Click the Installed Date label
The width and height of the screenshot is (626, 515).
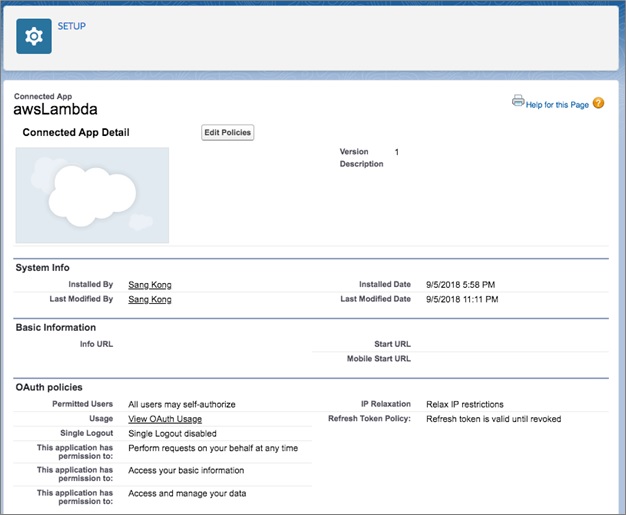click(x=385, y=284)
